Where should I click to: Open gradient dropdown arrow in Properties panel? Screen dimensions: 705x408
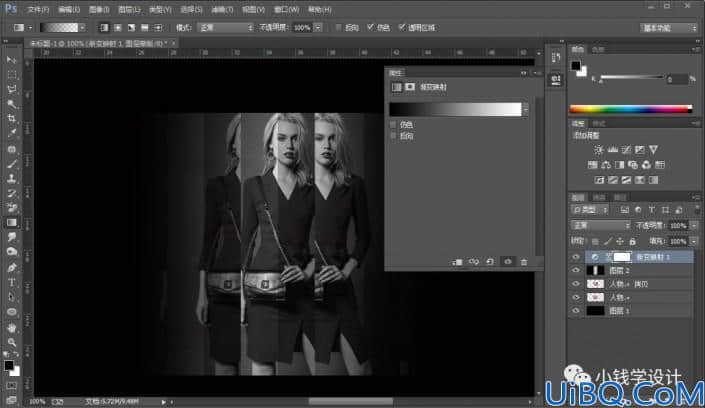[525, 109]
